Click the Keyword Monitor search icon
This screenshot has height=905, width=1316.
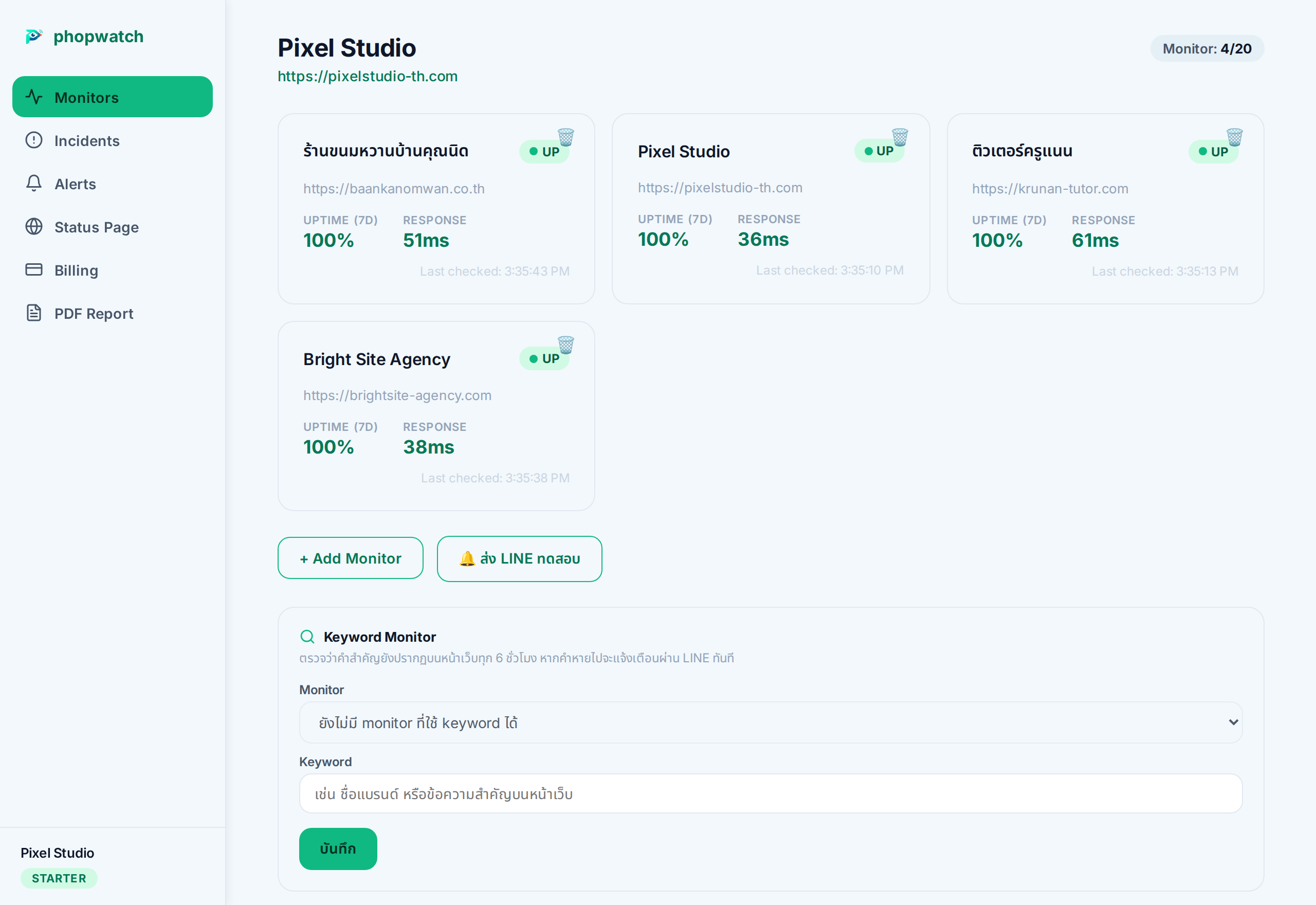[x=307, y=637]
